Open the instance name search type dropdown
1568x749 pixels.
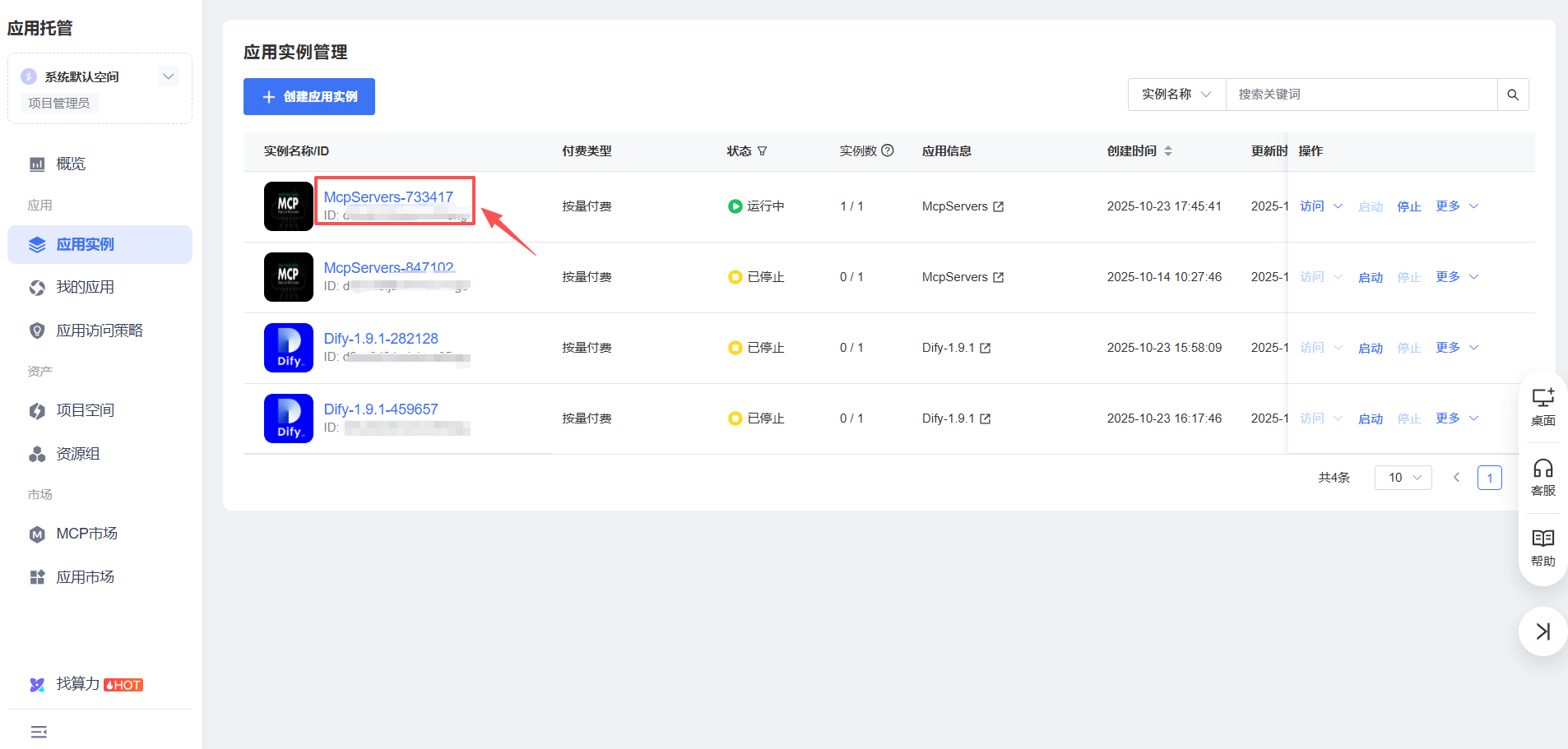(1176, 95)
